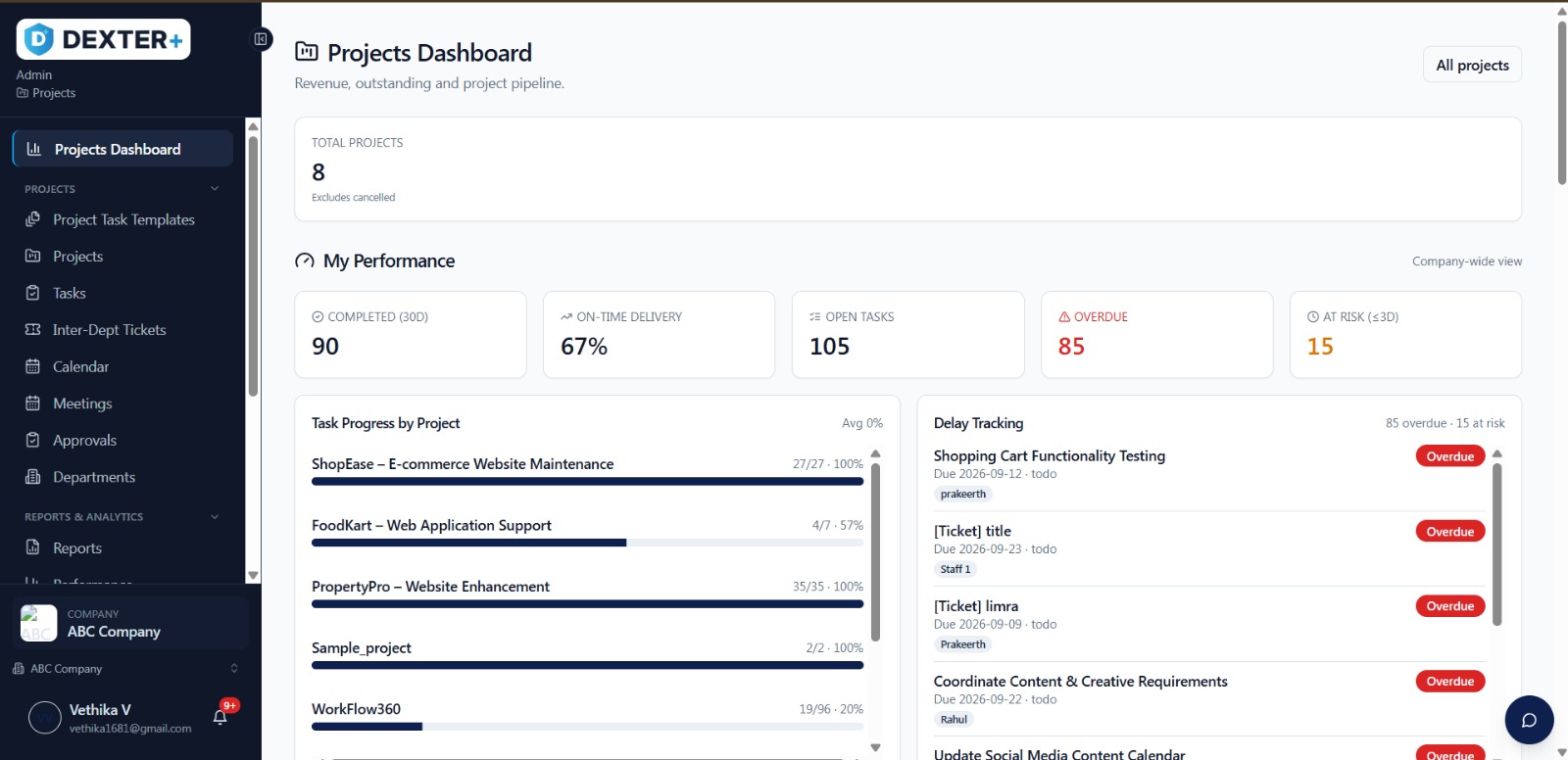Viewport: 1568px width, 760px height.
Task: Click the Project Task Templates icon
Action: (x=32, y=219)
